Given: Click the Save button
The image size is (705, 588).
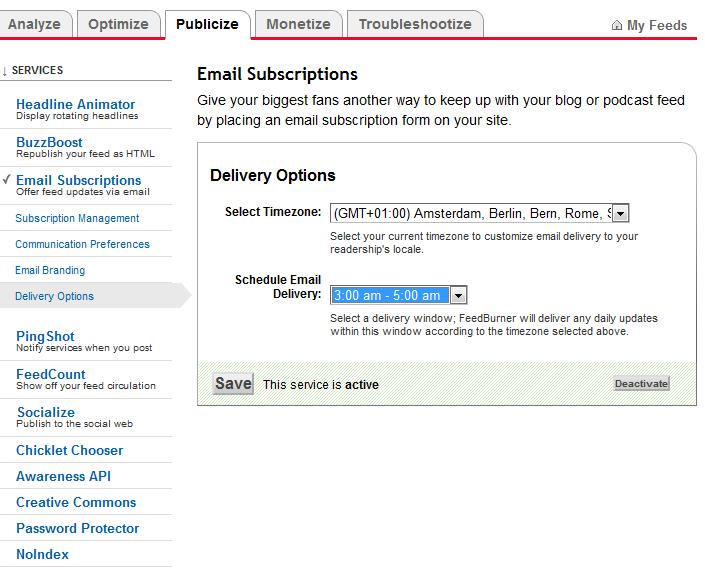Looking at the screenshot, I should (233, 384).
